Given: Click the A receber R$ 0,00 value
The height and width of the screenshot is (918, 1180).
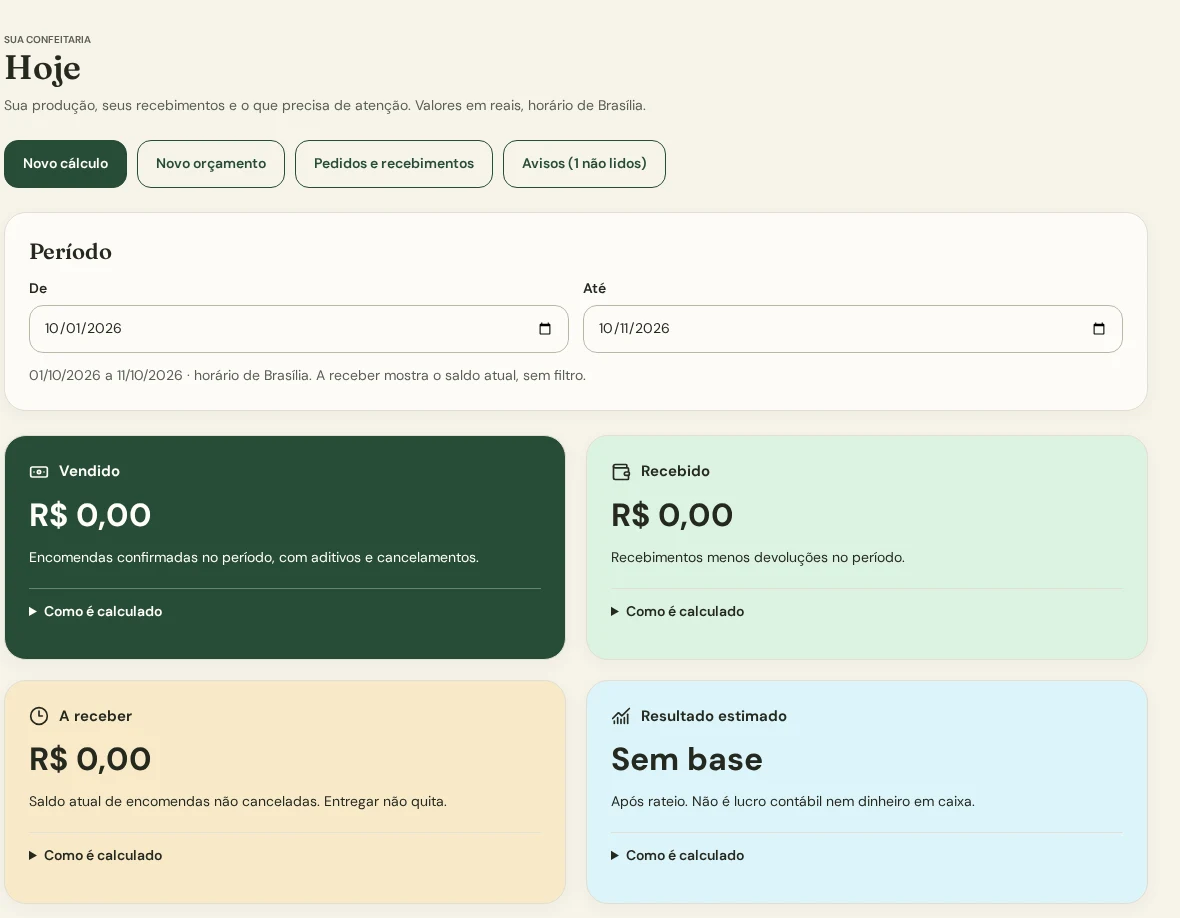Looking at the screenshot, I should click(90, 759).
